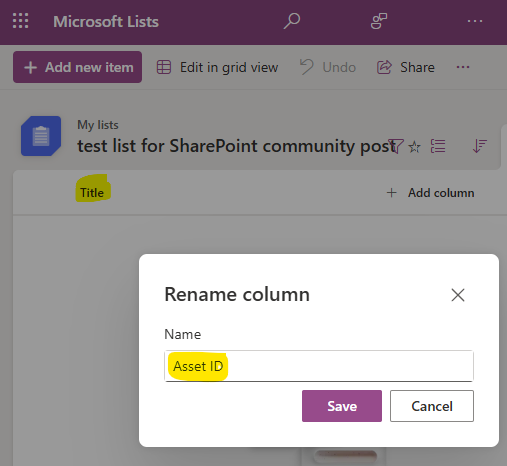This screenshot has width=507, height=466.
Task: Open the sort icon
Action: (x=480, y=146)
